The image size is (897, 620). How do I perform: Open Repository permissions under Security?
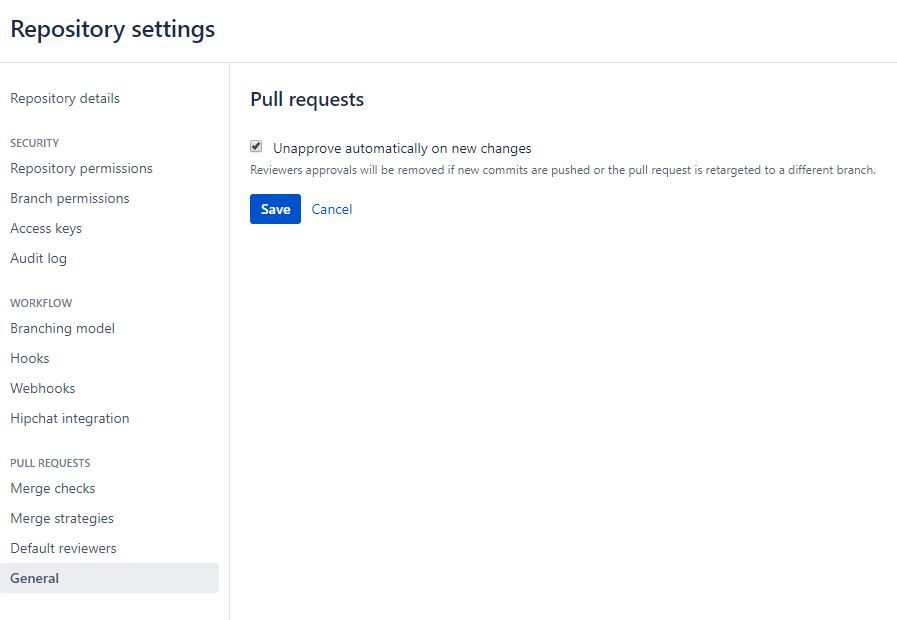point(81,168)
